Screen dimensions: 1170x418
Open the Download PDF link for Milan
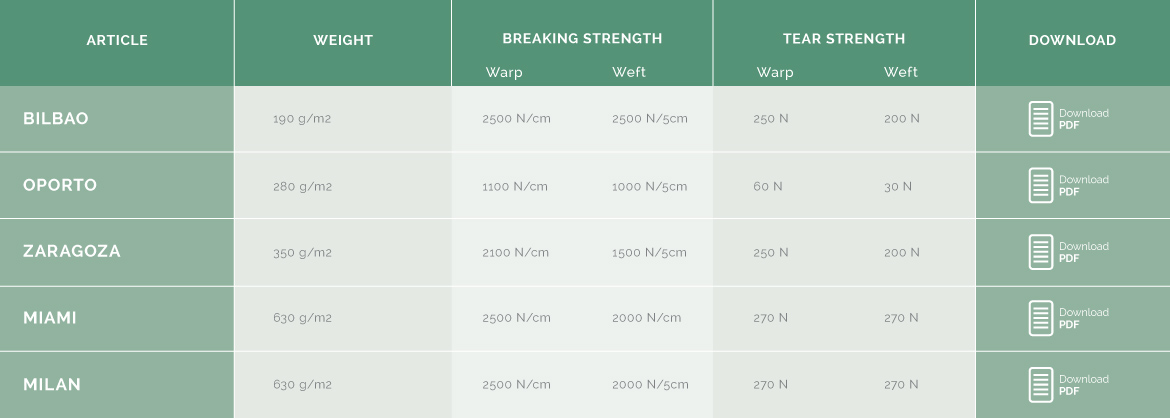click(x=1083, y=384)
